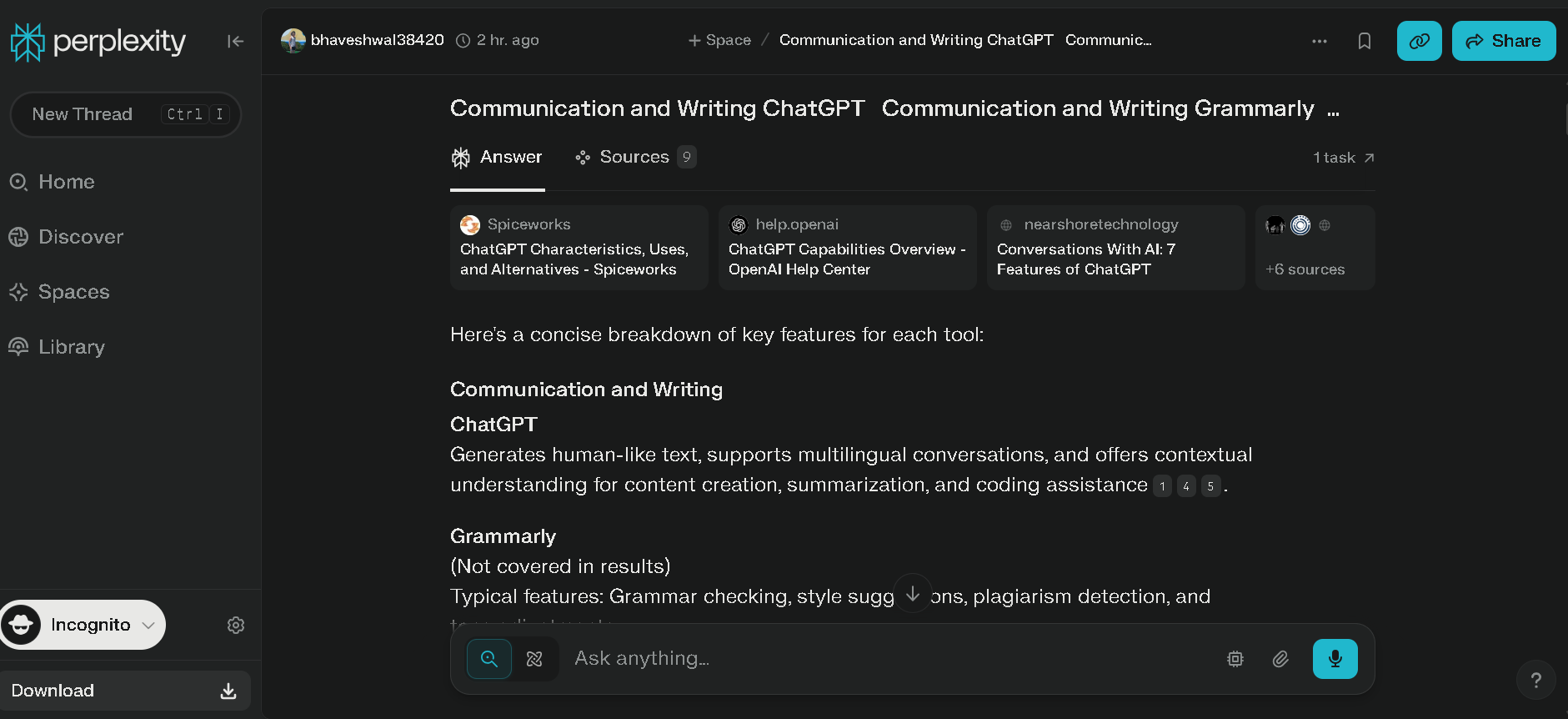The width and height of the screenshot is (1568, 719).
Task: Click the Ctrl I shortcut hint
Action: pos(195,114)
